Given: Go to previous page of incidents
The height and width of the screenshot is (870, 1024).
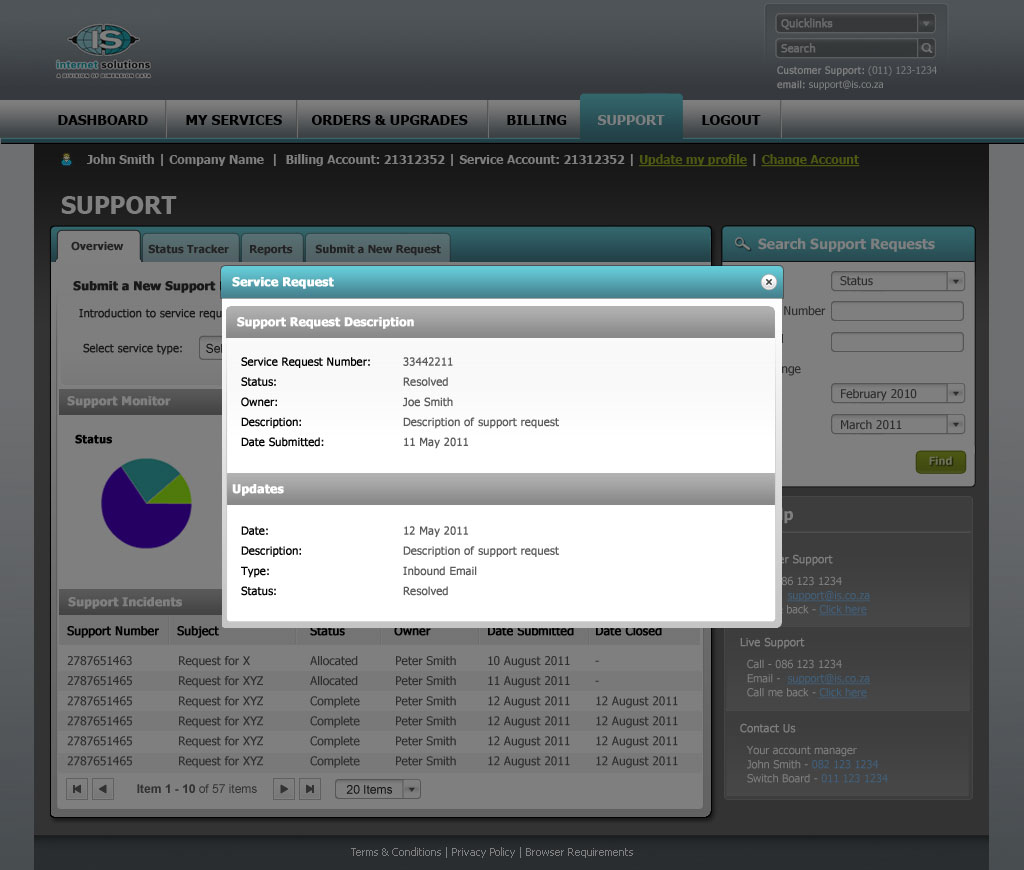Looking at the screenshot, I should pos(103,789).
